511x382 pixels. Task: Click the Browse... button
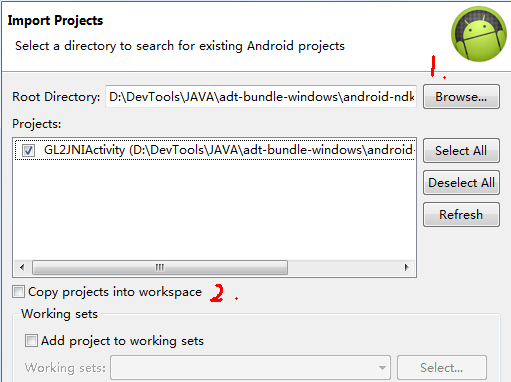pos(461,97)
